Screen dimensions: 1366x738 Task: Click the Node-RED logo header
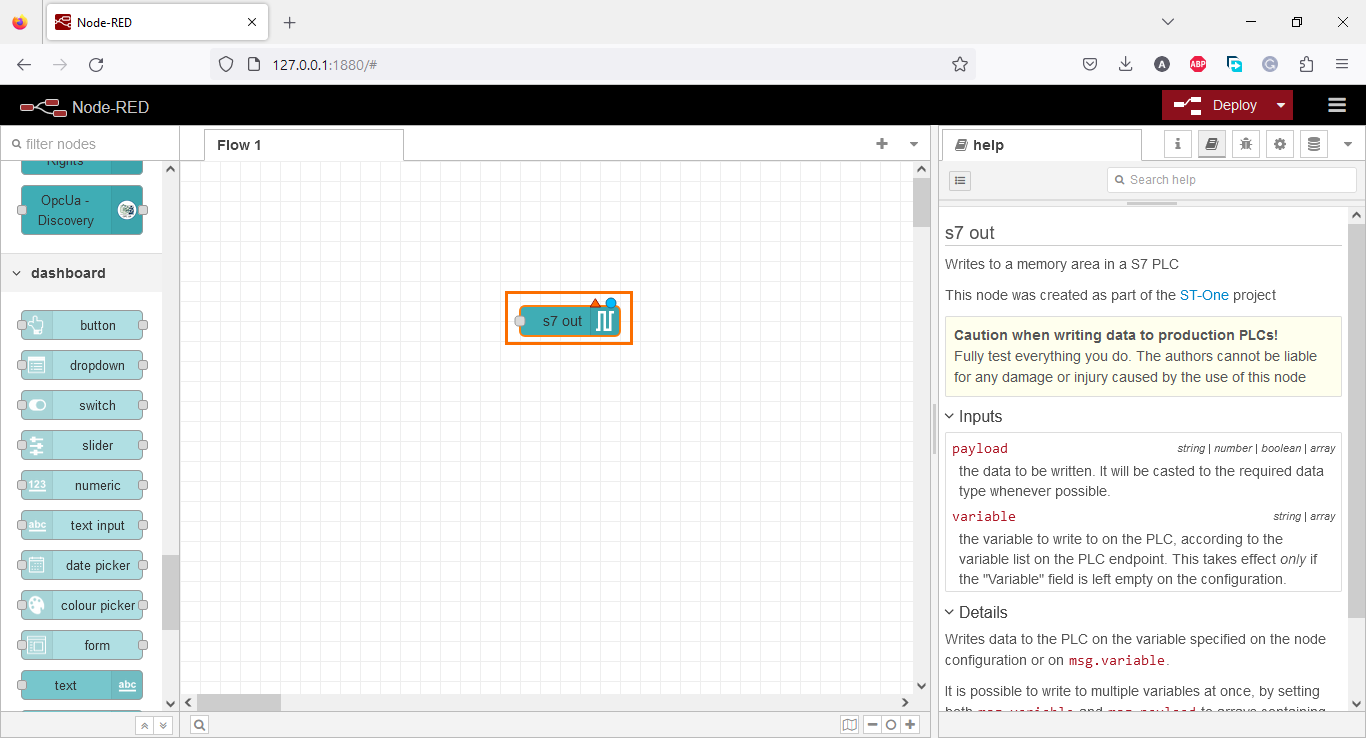(84, 107)
